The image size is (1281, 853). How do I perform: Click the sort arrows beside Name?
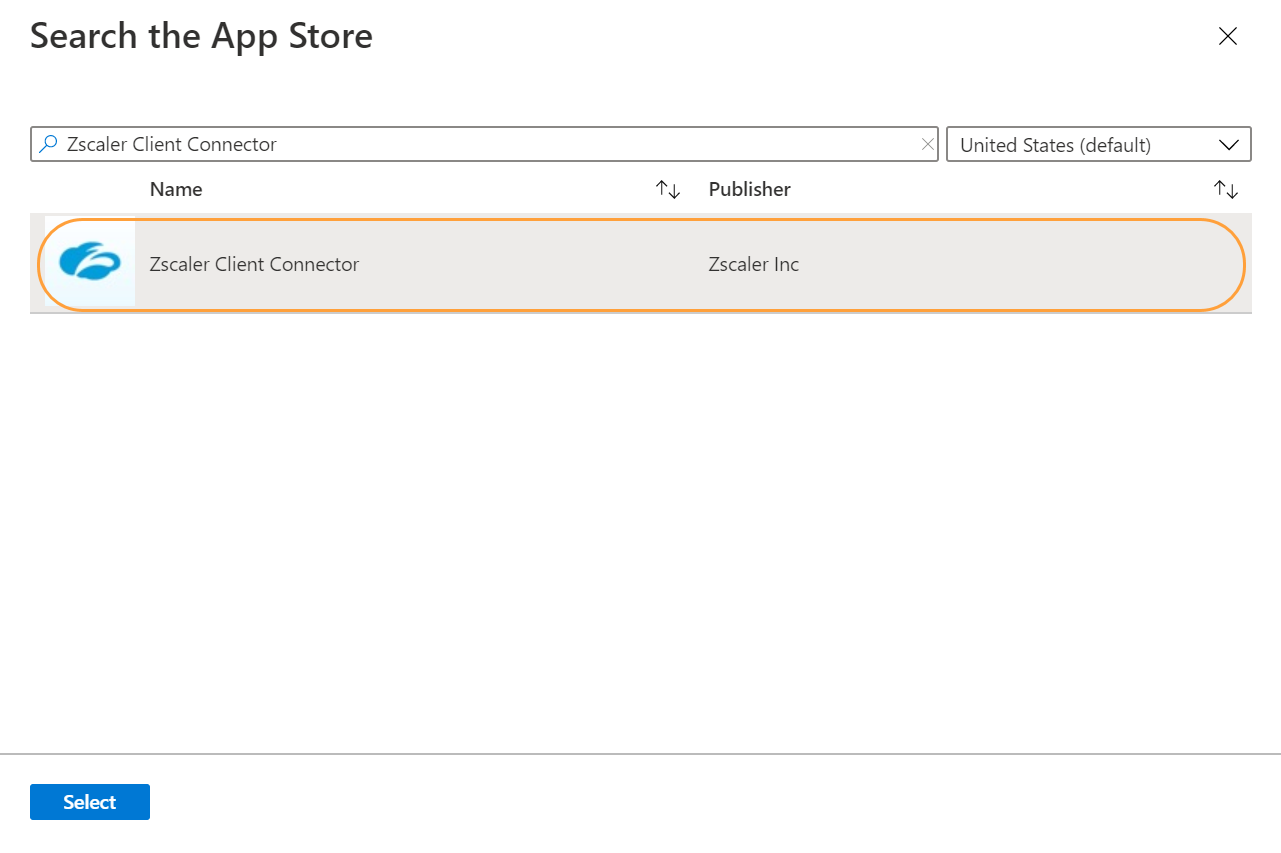coord(667,189)
